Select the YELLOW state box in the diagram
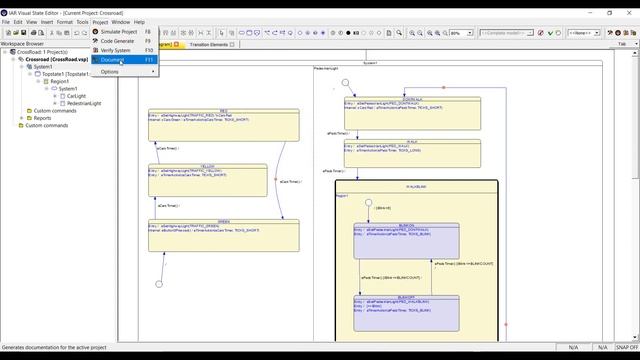640x360 pixels. [208, 180]
